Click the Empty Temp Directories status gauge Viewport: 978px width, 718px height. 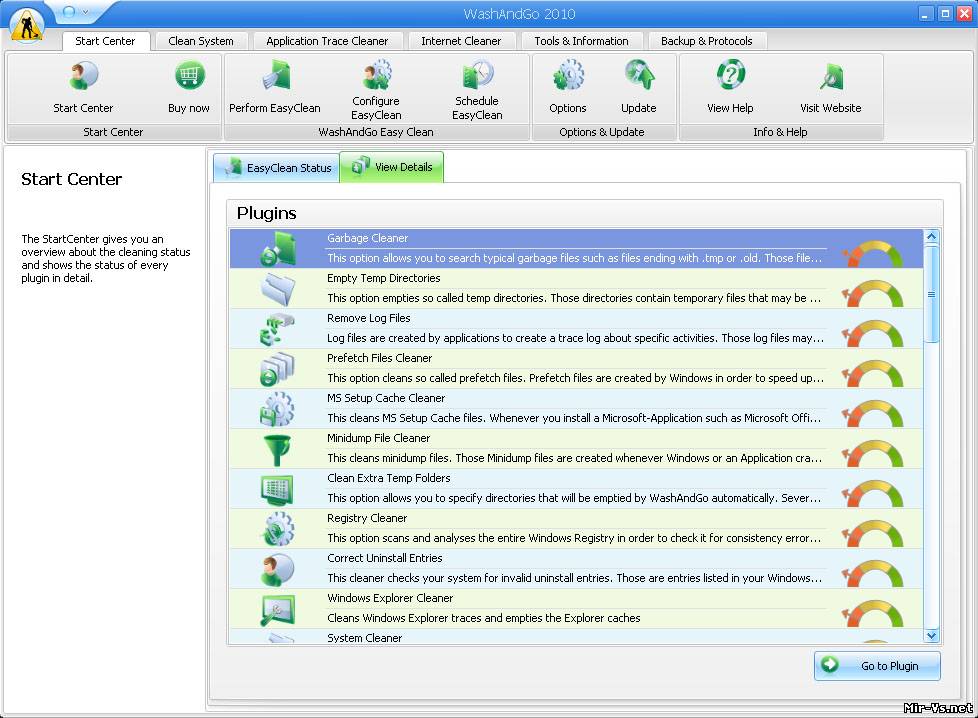[x=873, y=293]
